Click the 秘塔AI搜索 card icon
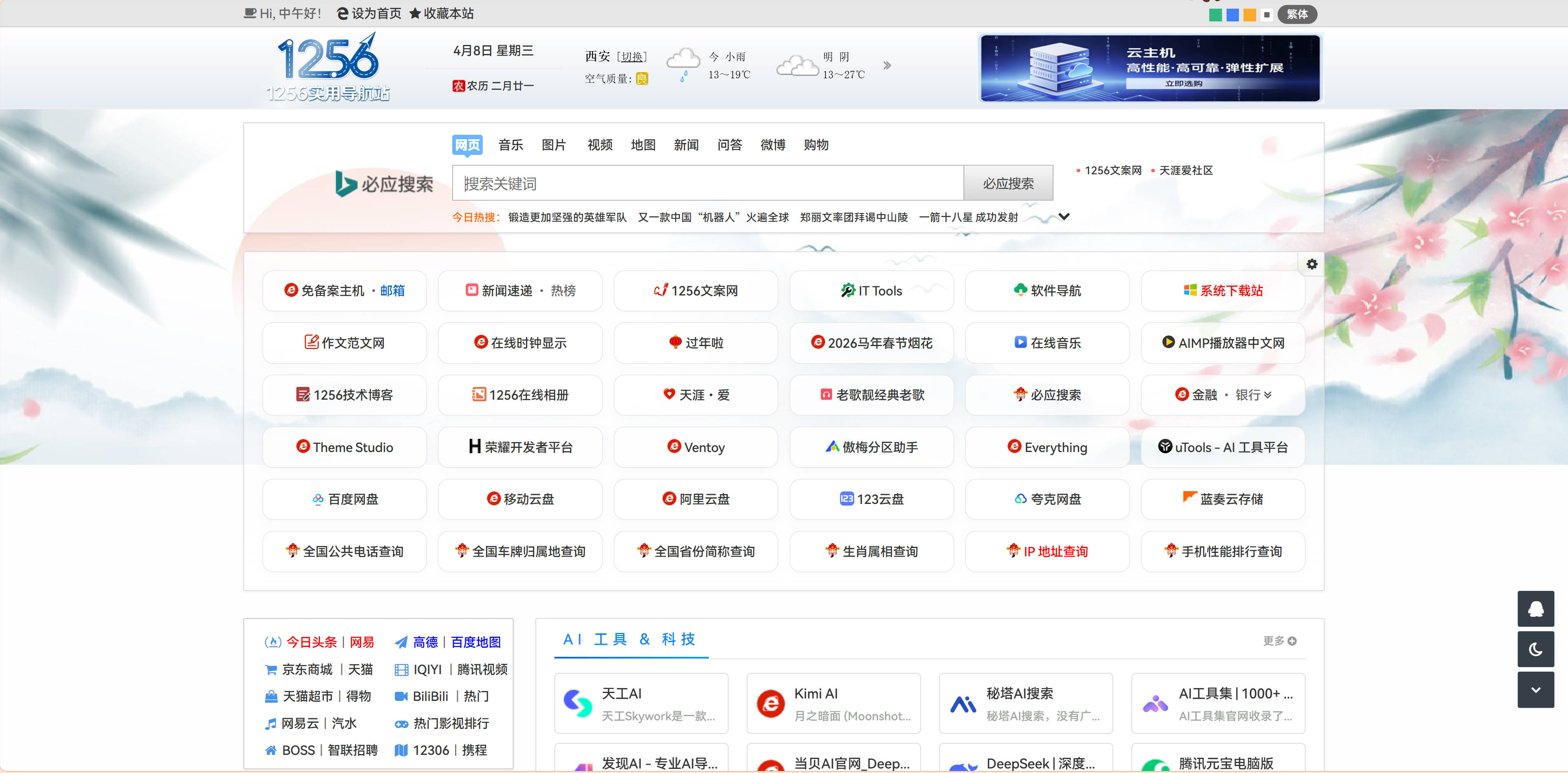This screenshot has height=773, width=1568. [x=963, y=703]
